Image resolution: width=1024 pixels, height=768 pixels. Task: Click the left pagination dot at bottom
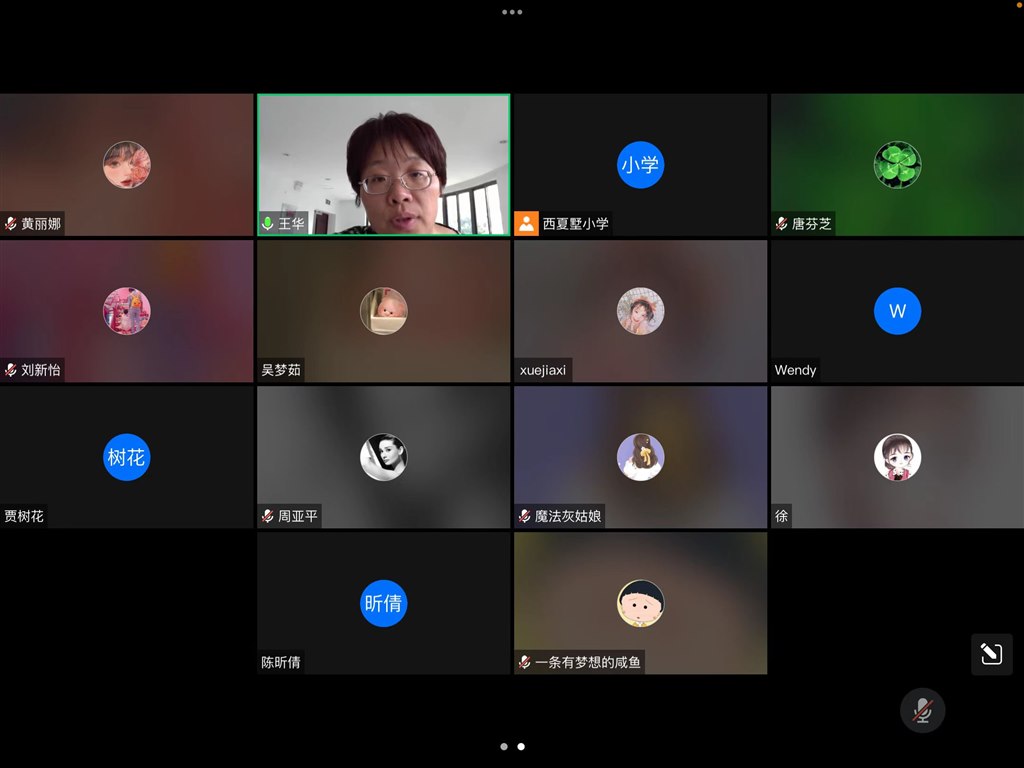503,746
